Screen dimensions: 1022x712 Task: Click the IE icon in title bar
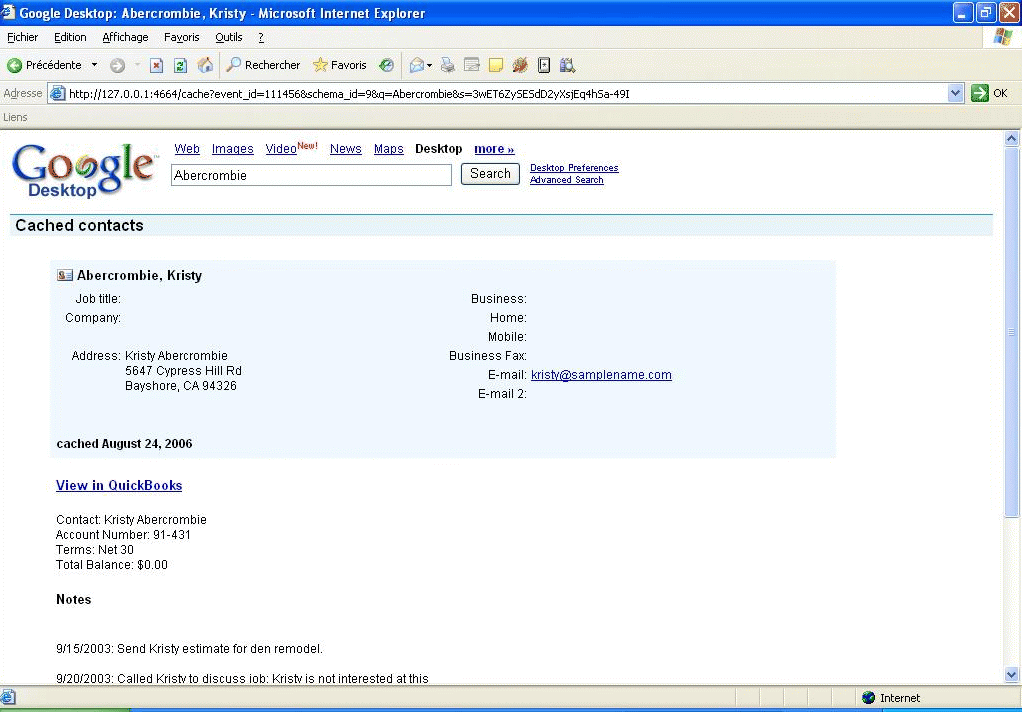tap(8, 12)
